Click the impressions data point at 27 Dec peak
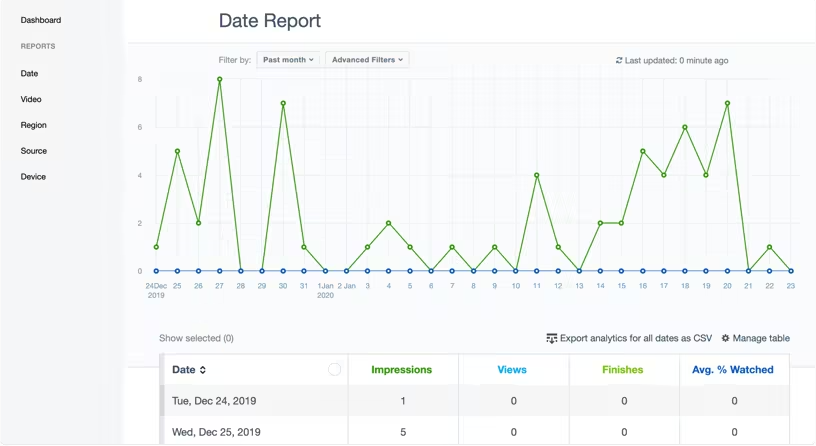Image resolution: width=816 pixels, height=446 pixels. pyautogui.click(x=220, y=79)
